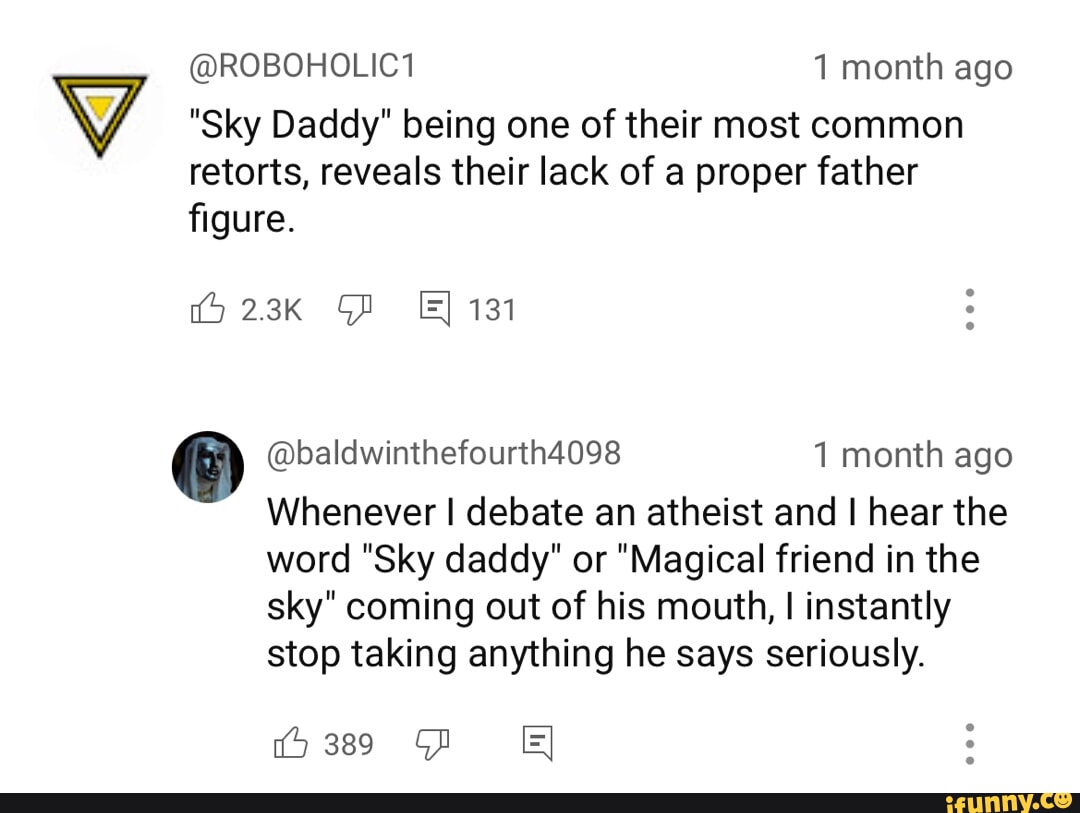Click the "Sky Daddy" comment text
This screenshot has height=813, width=1080.
pos(575,172)
